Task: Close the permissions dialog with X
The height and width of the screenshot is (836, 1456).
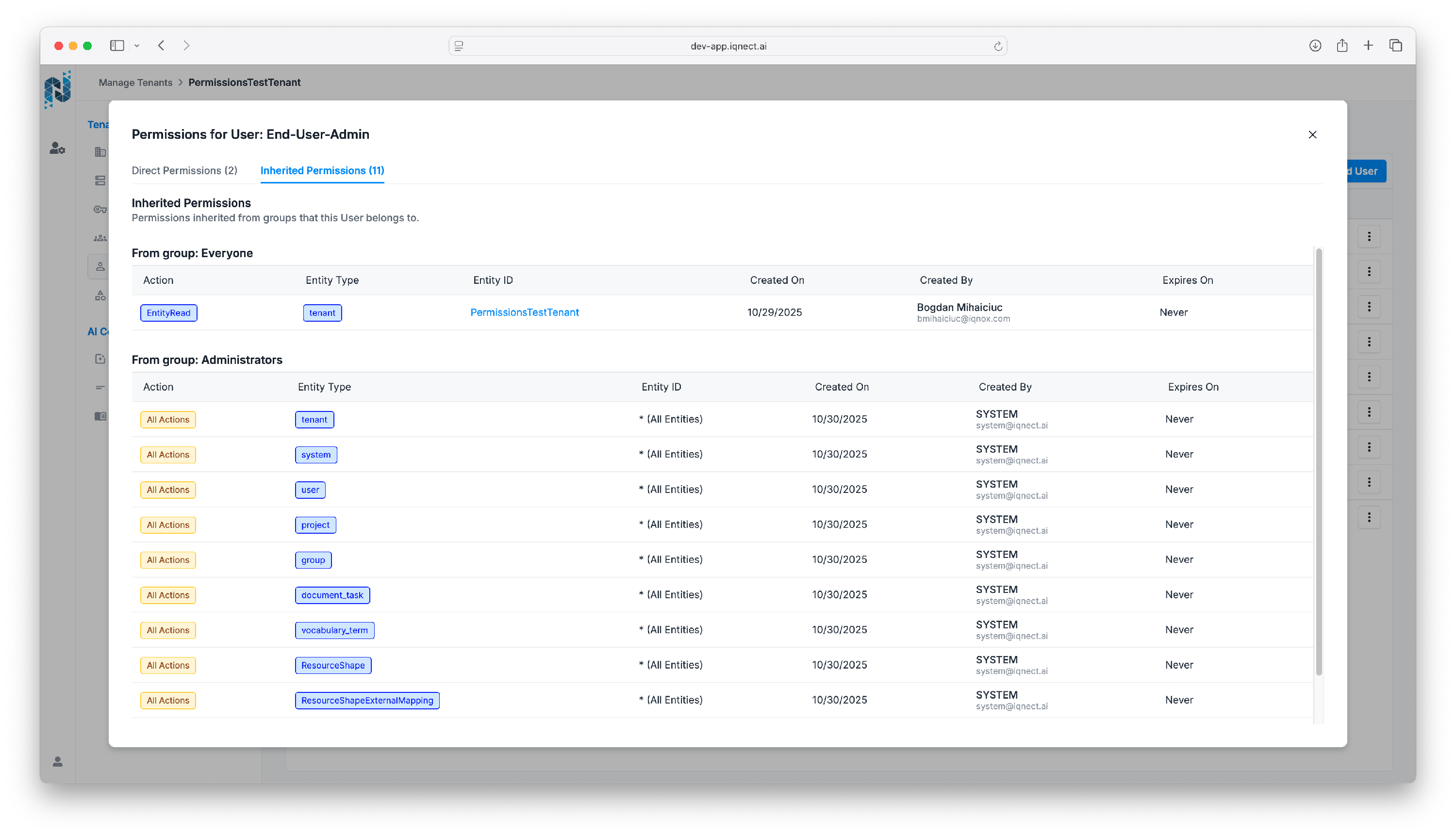Action: [x=1312, y=134]
